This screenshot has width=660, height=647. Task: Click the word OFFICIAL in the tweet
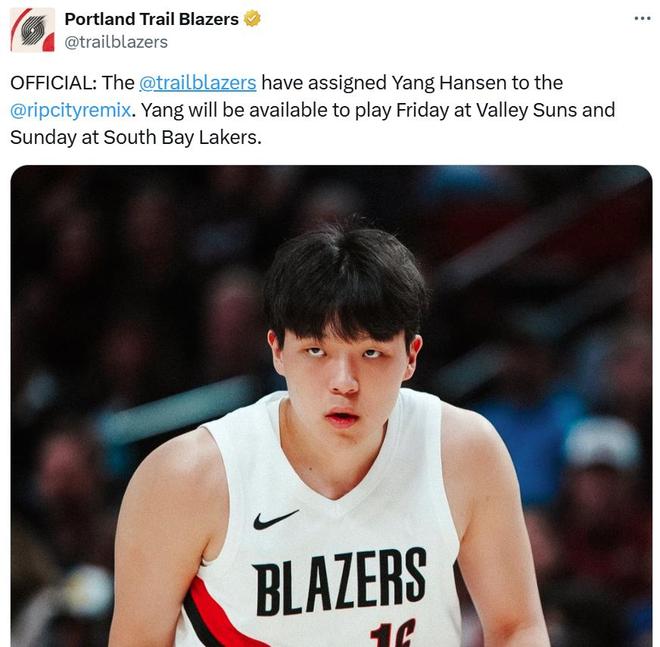tap(53, 83)
